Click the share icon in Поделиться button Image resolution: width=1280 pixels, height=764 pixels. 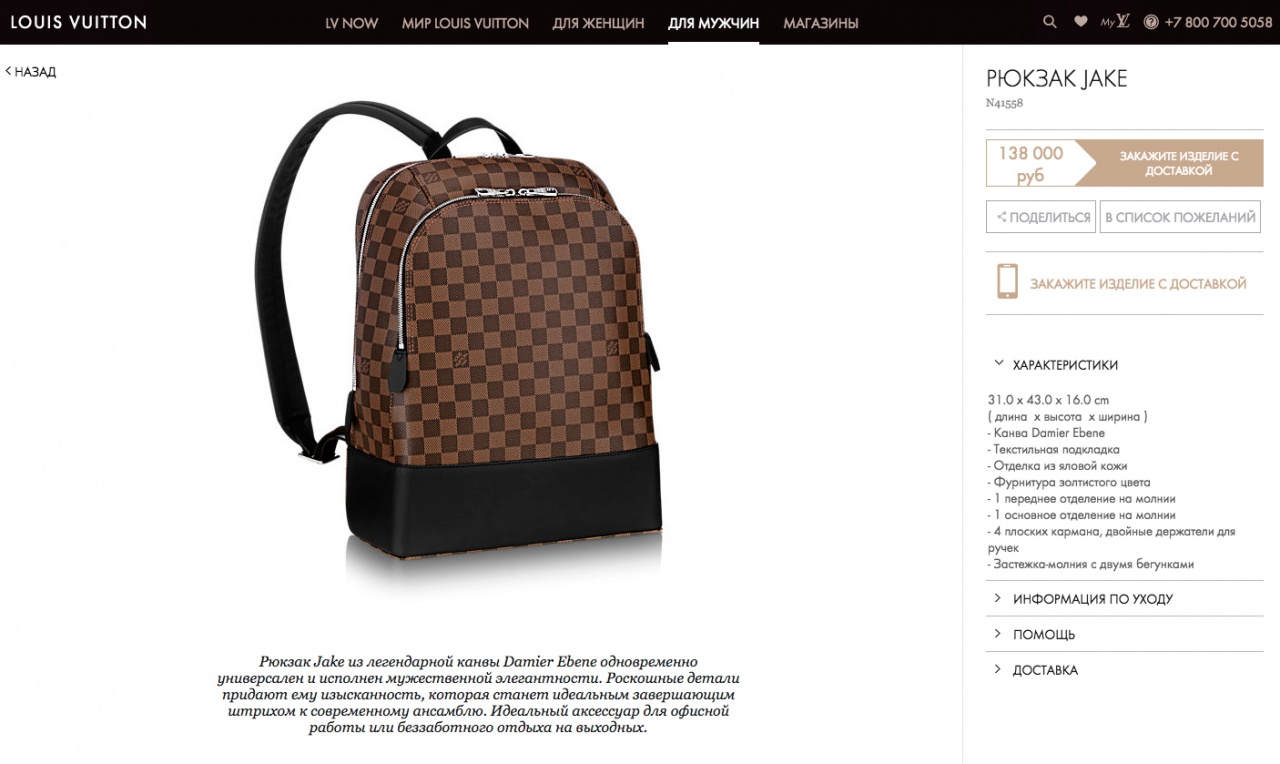(1002, 217)
